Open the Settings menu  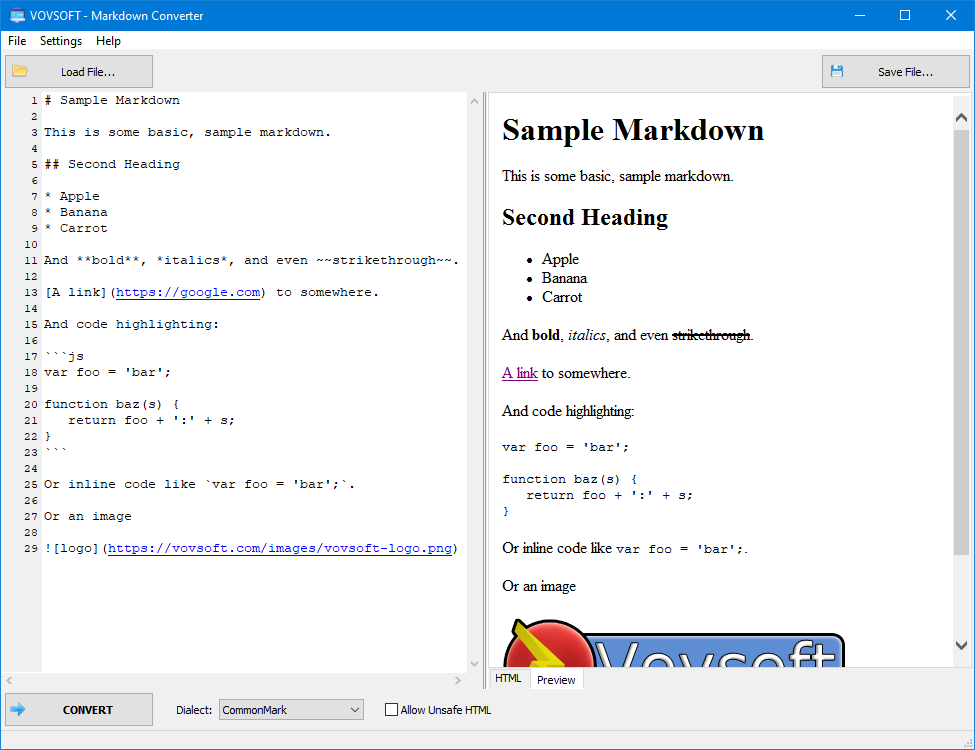click(x=61, y=40)
